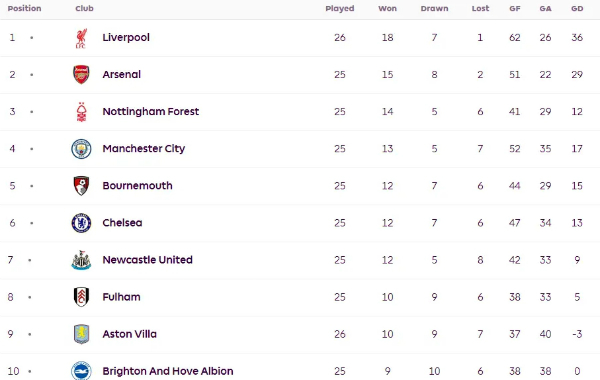Click the Played column header
Screen dimensions: 600x380
(340, 8)
